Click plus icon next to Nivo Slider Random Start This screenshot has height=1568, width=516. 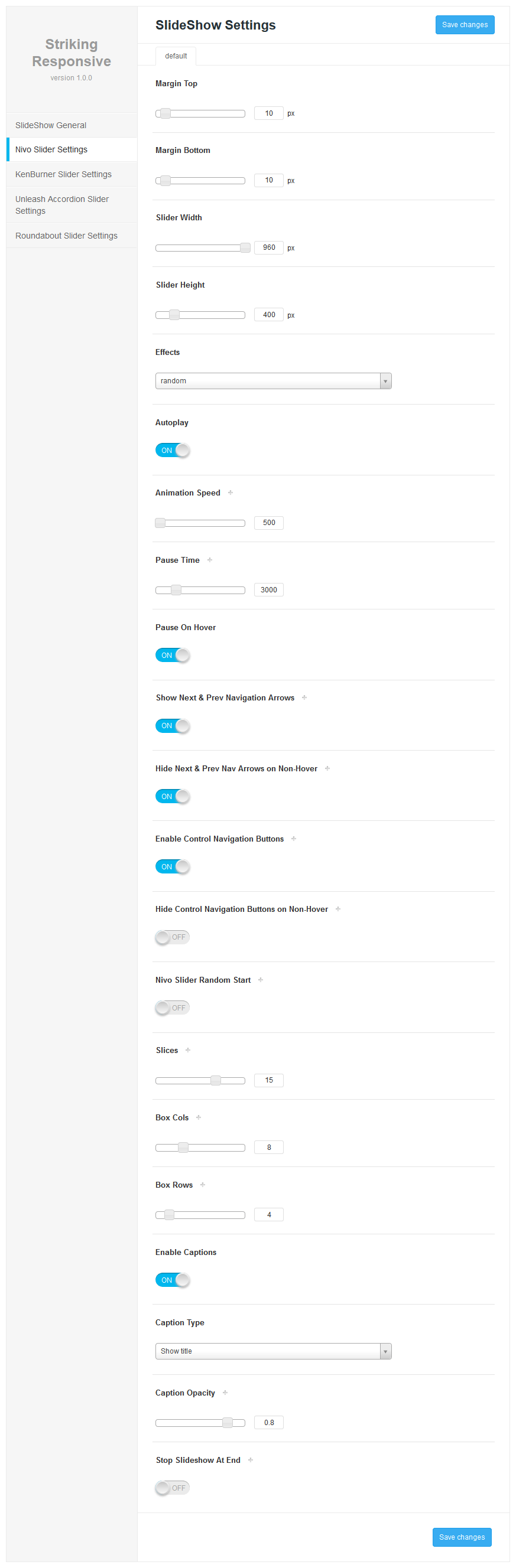tap(261, 980)
